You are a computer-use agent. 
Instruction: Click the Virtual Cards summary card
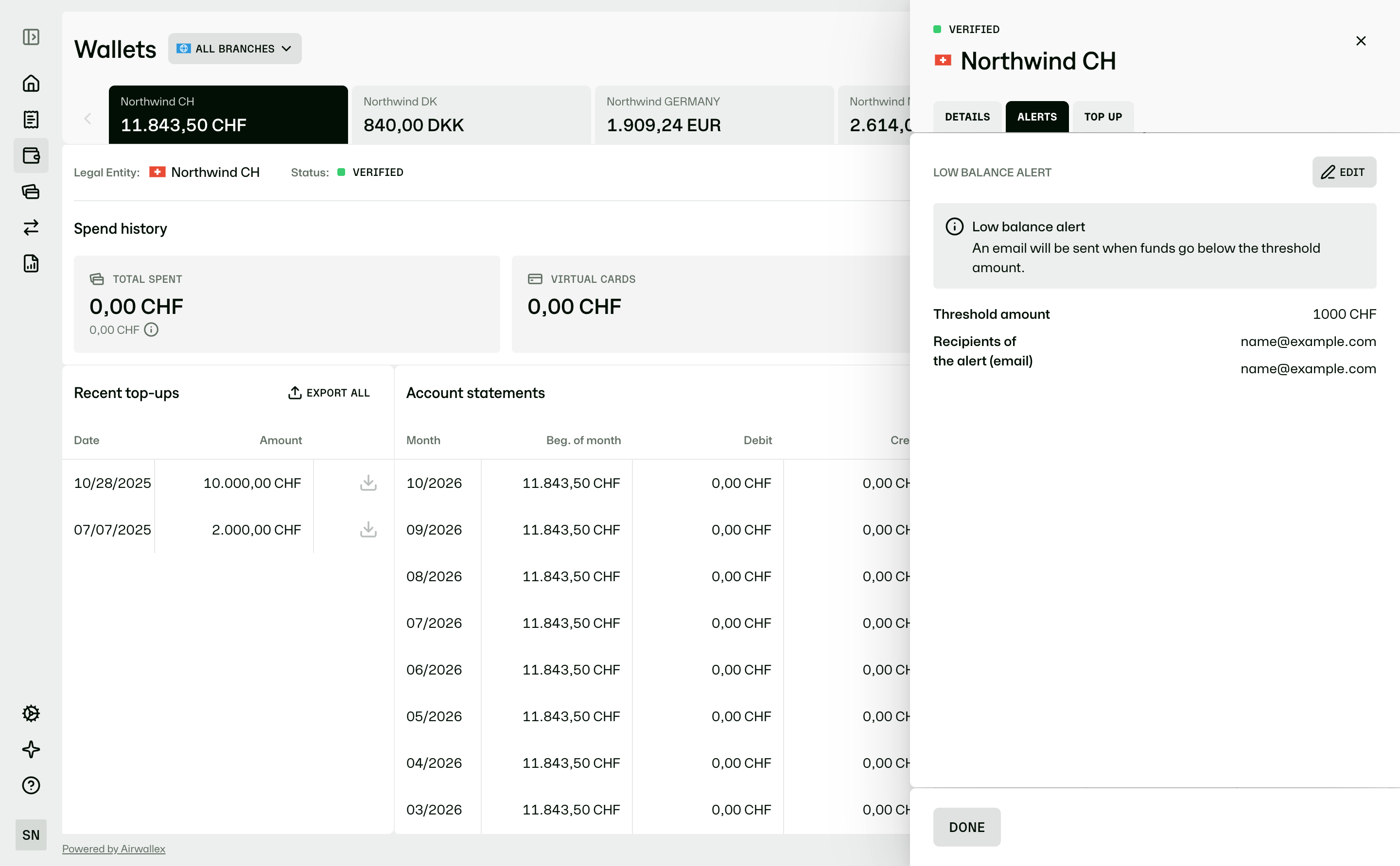click(x=711, y=304)
